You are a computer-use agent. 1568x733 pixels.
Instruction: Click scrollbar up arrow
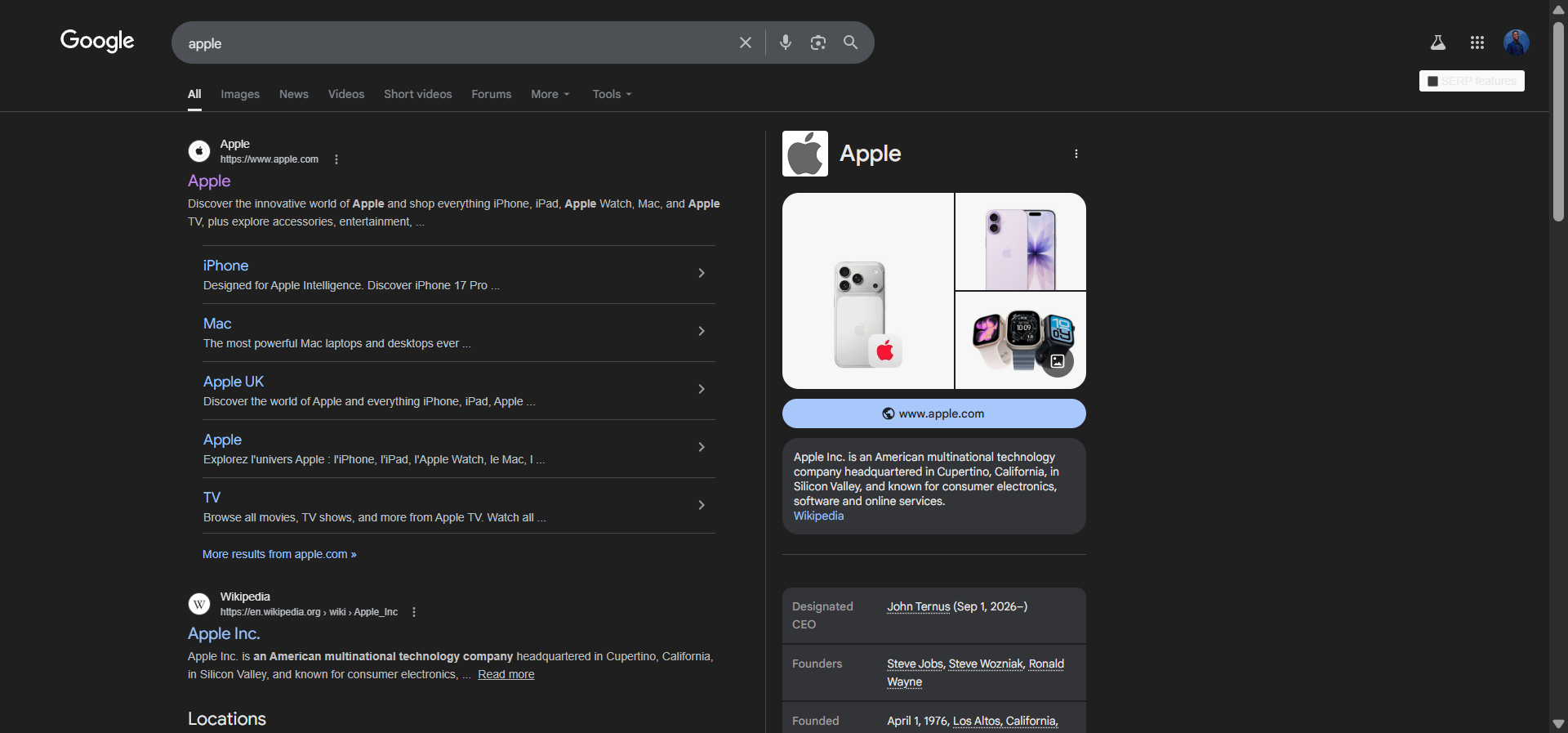[x=1558, y=9]
